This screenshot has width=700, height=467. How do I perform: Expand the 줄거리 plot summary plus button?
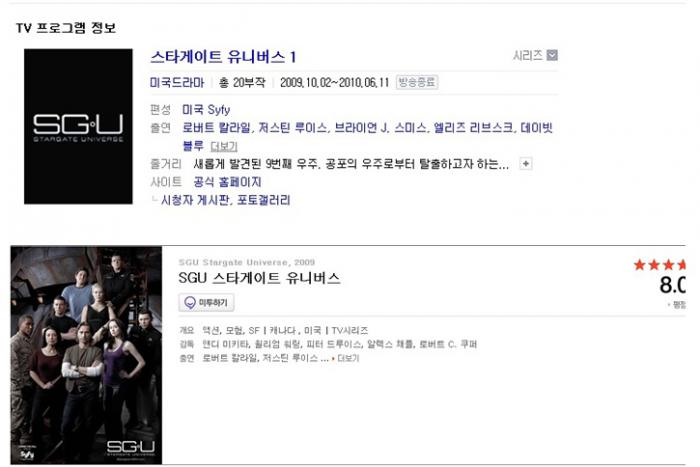[526, 164]
